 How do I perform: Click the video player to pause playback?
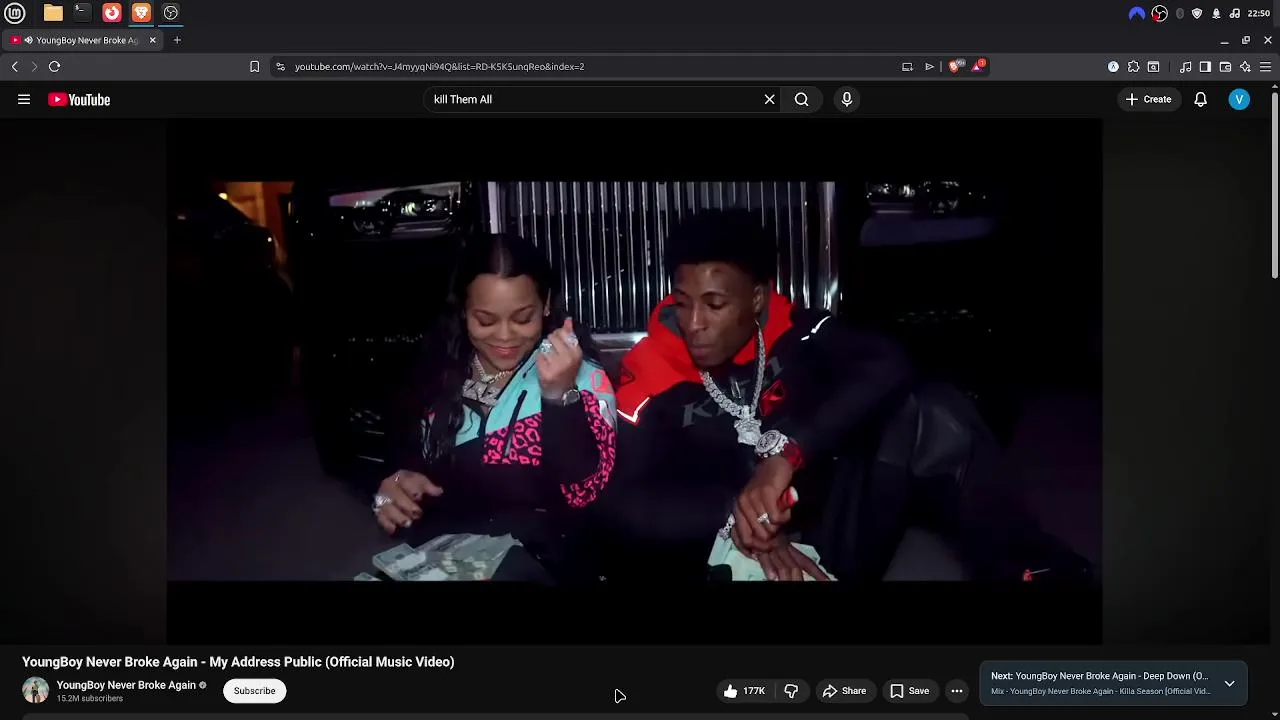634,381
